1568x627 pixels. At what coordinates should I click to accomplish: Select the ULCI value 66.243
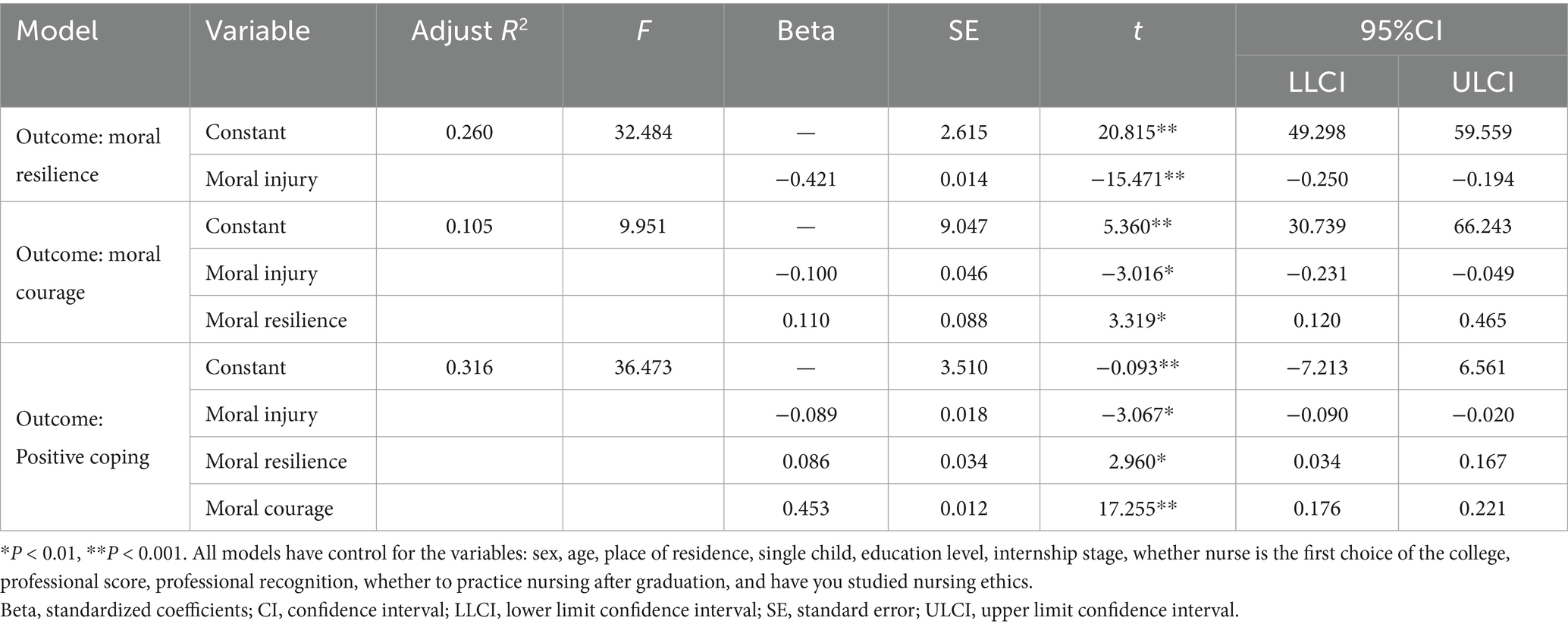pos(1482,226)
